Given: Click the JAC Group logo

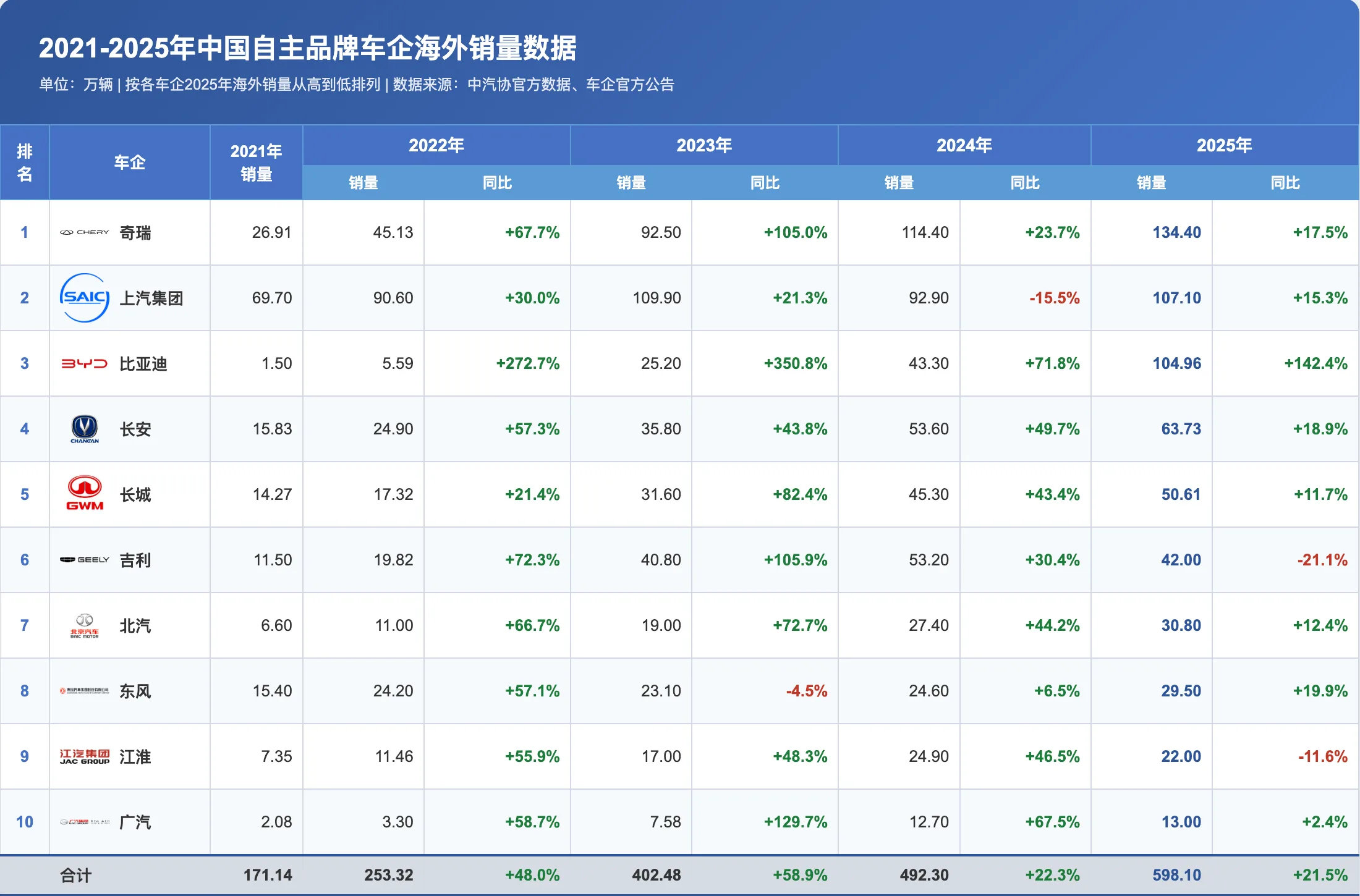Looking at the screenshot, I should [x=85, y=756].
